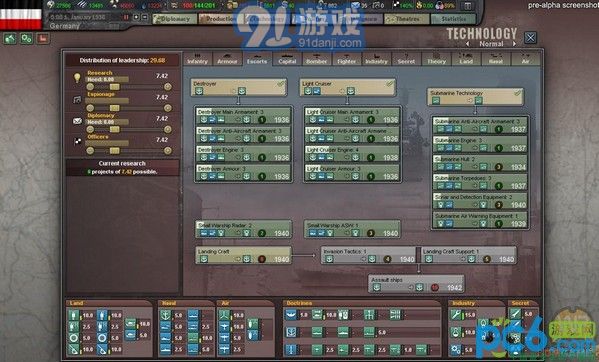
Task: Increase game speed with plus button
Action: pos(136,17)
